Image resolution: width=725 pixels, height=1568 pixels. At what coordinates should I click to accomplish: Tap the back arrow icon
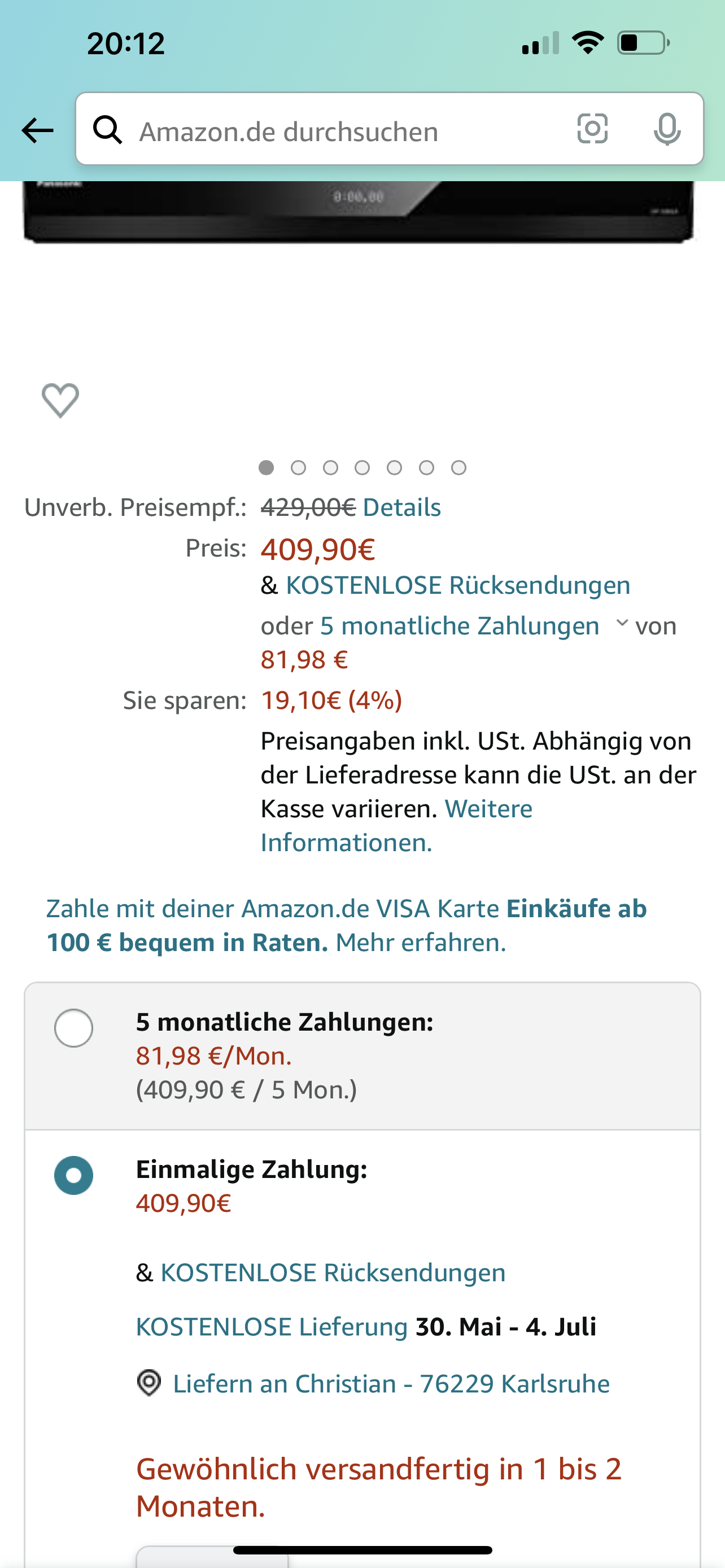click(37, 130)
